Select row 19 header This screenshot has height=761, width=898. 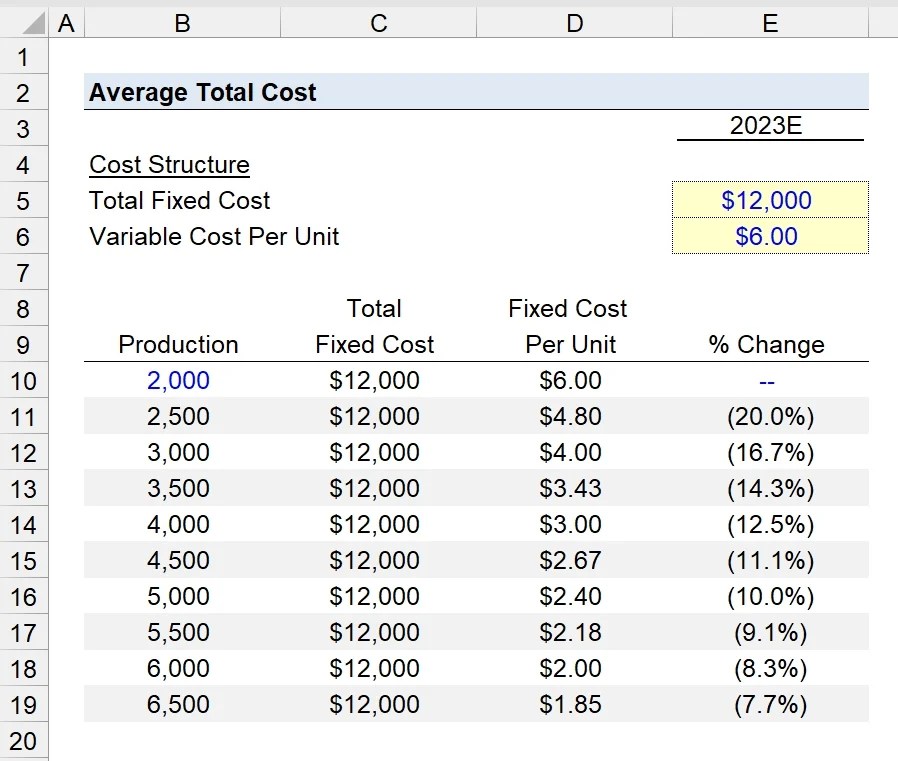tap(23, 704)
